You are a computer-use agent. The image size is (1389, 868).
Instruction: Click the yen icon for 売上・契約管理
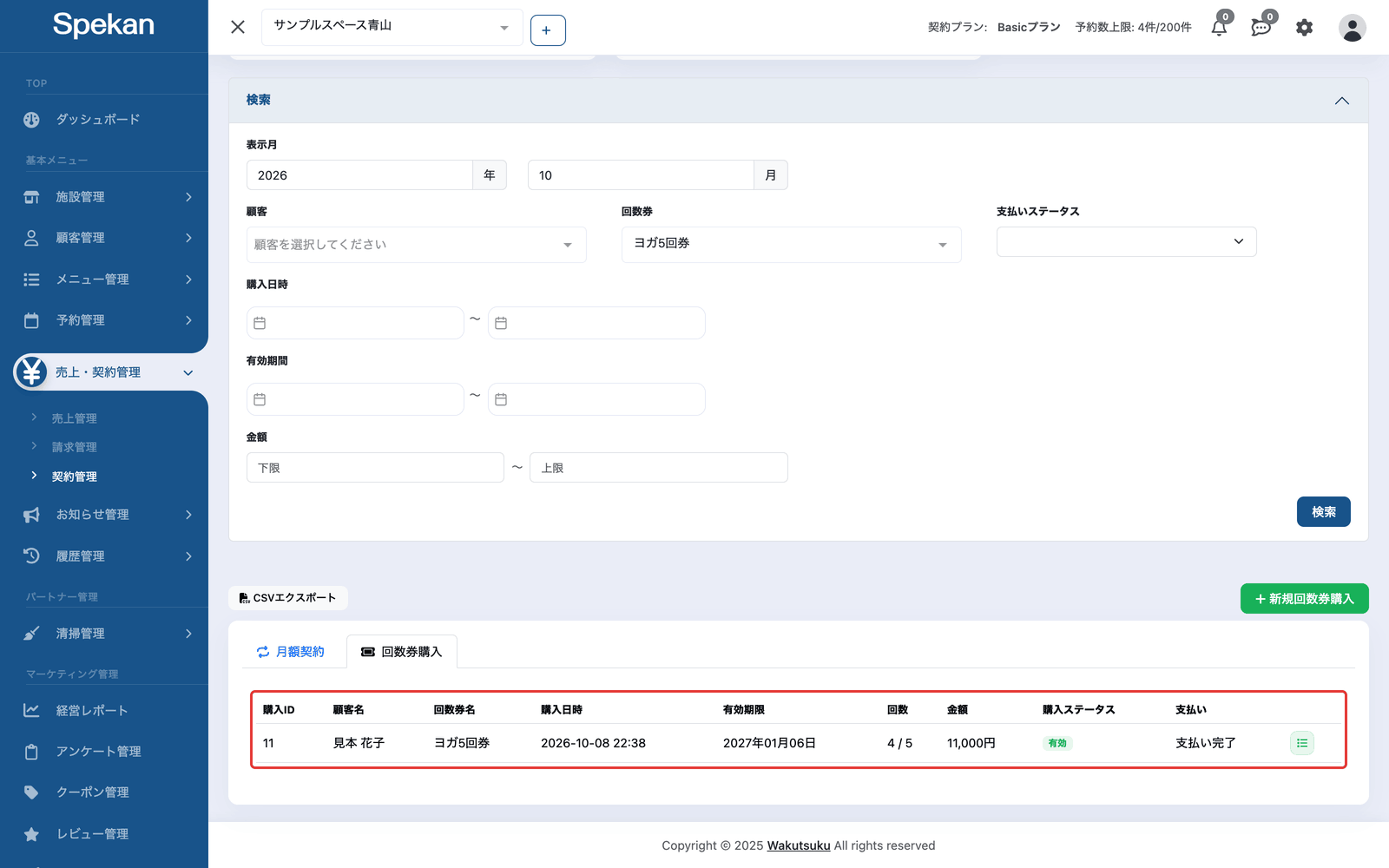(x=31, y=372)
